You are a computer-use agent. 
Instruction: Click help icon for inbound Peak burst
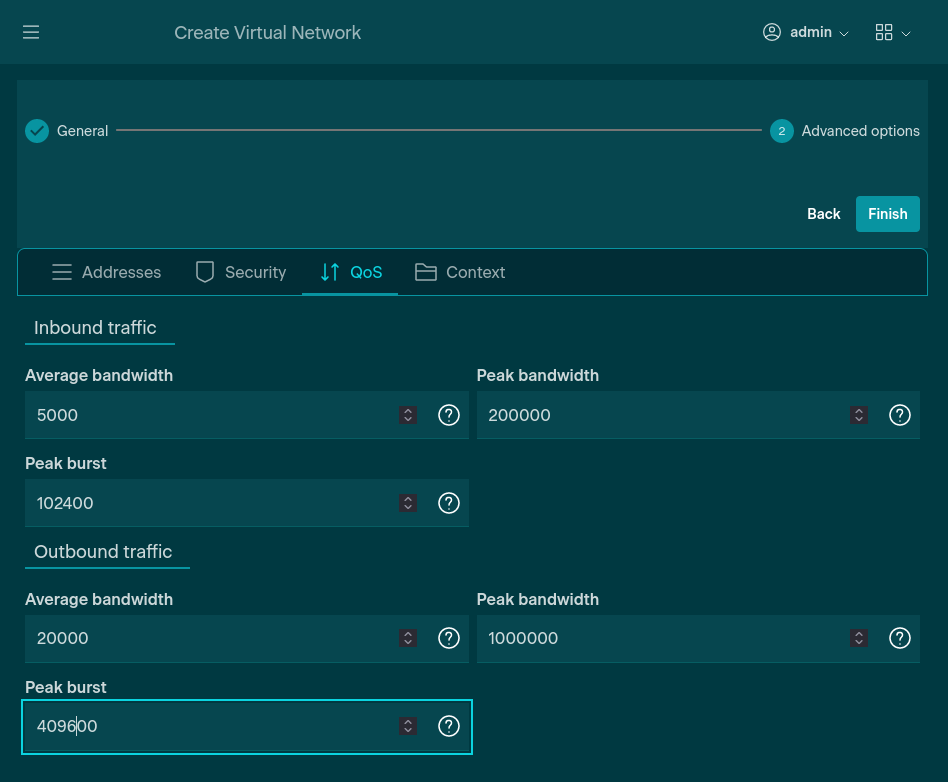click(x=449, y=503)
